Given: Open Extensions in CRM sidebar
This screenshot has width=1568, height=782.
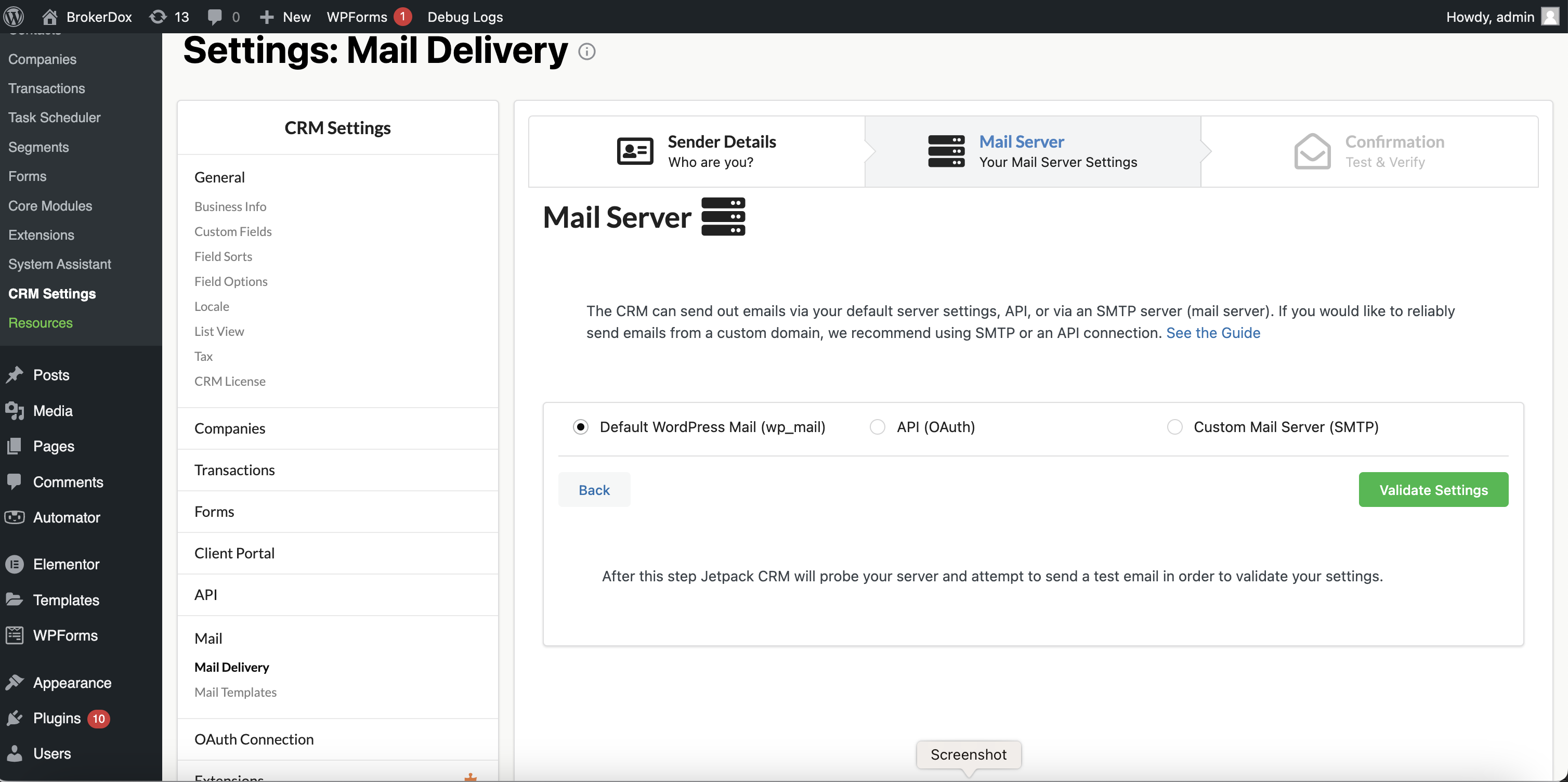Looking at the screenshot, I should pos(41,235).
